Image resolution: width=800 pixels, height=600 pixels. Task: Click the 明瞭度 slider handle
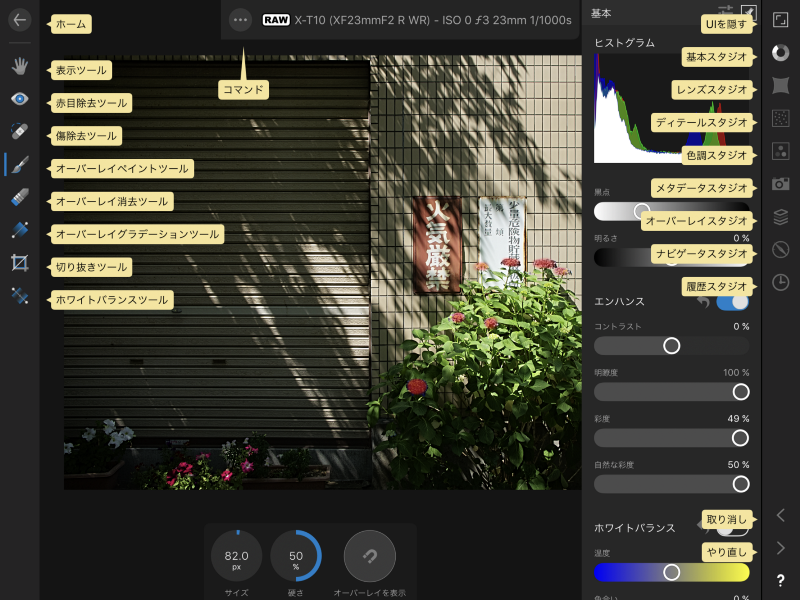coord(741,392)
